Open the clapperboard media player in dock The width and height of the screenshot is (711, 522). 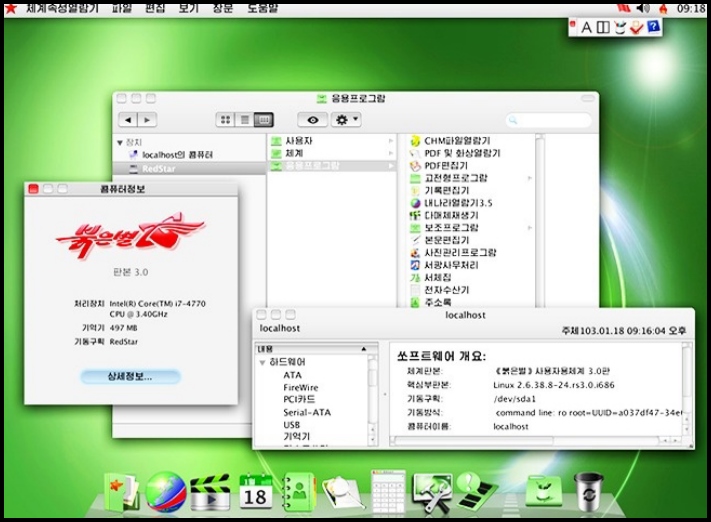click(209, 493)
